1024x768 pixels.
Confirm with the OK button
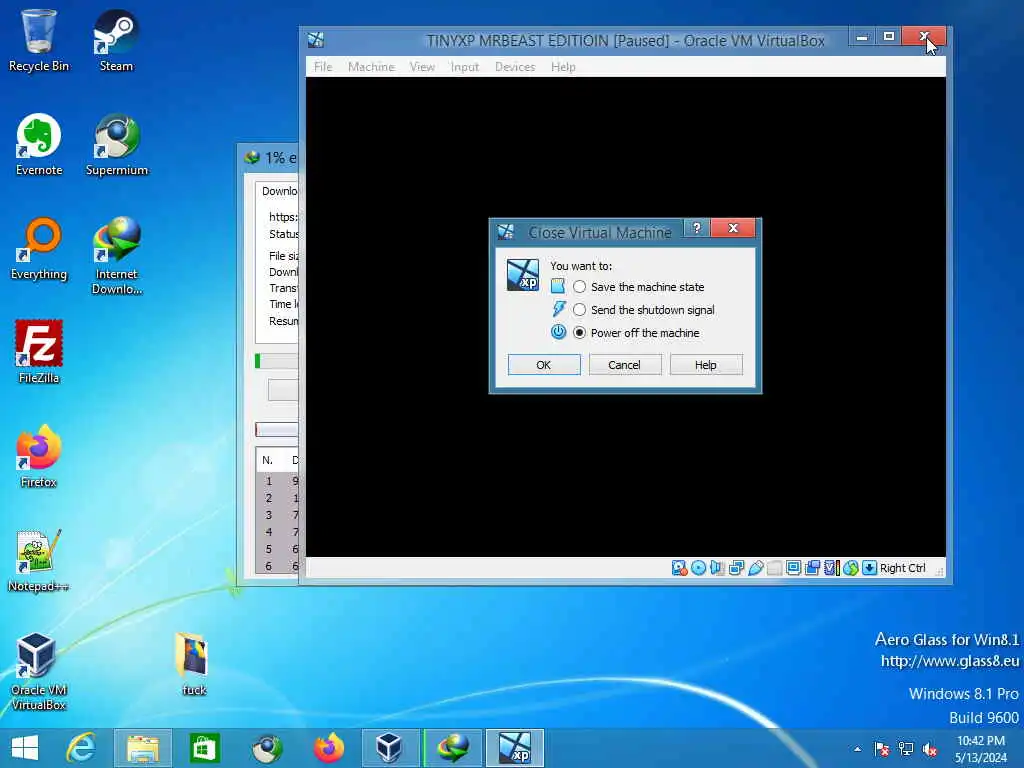tap(544, 365)
